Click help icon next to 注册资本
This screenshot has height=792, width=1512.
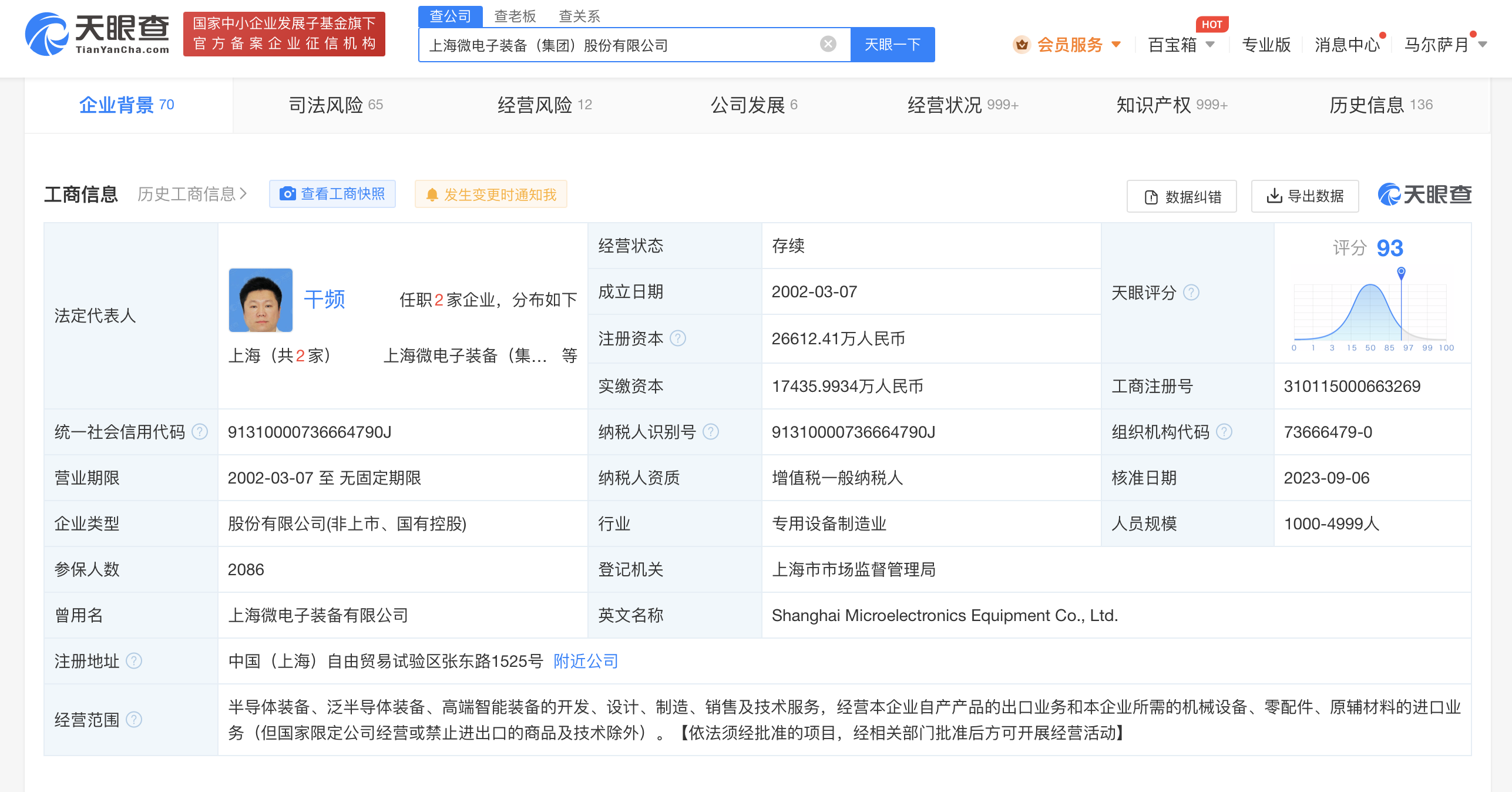(x=678, y=338)
